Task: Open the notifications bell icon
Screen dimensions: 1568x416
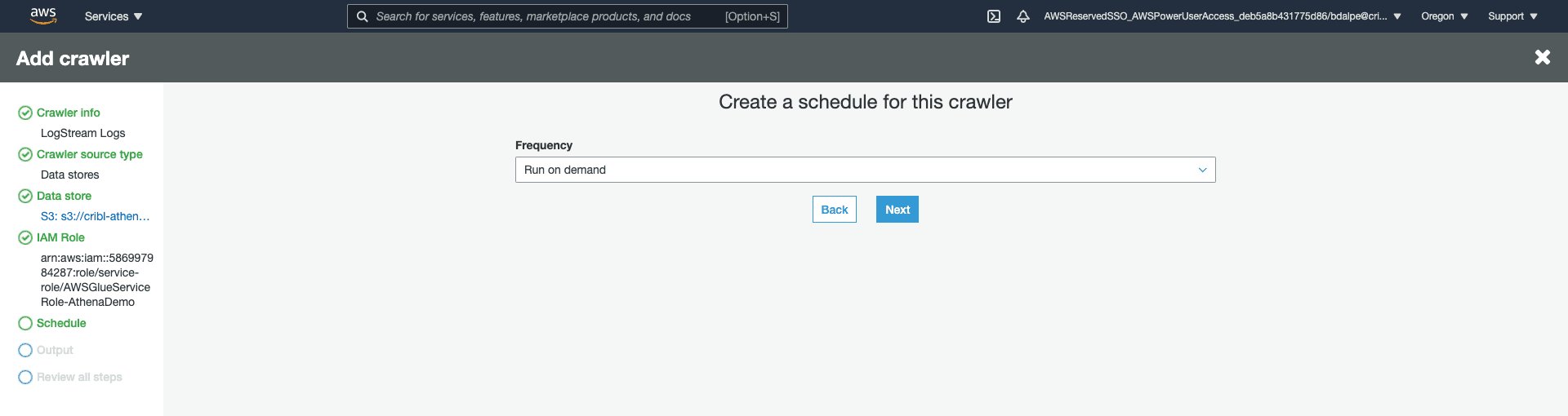Action: coord(1022,16)
